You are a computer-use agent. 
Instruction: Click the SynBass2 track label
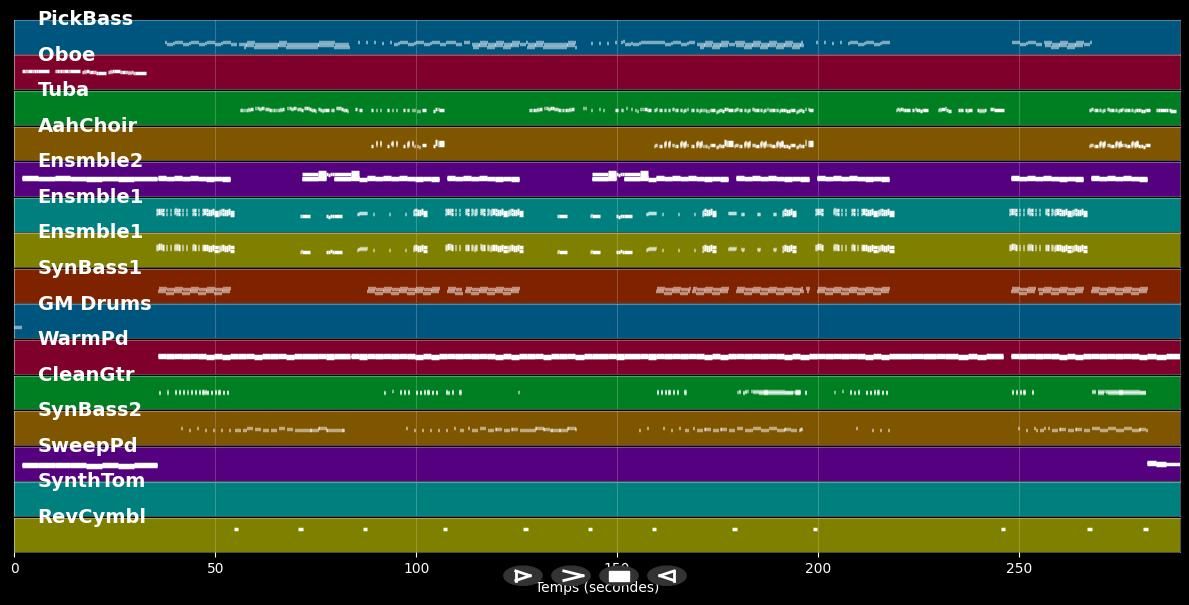pos(90,410)
